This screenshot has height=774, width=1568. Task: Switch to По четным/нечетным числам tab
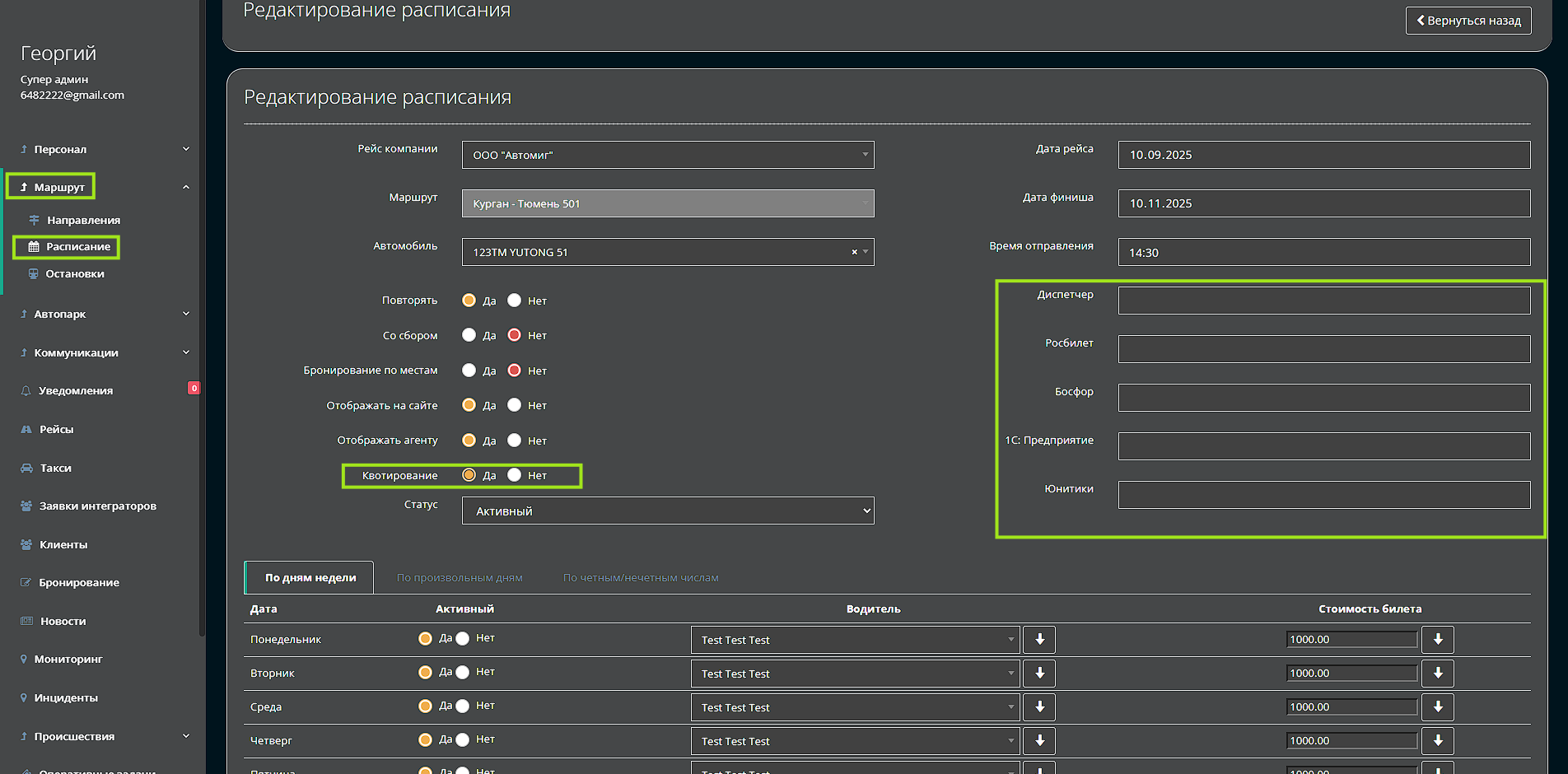point(641,578)
